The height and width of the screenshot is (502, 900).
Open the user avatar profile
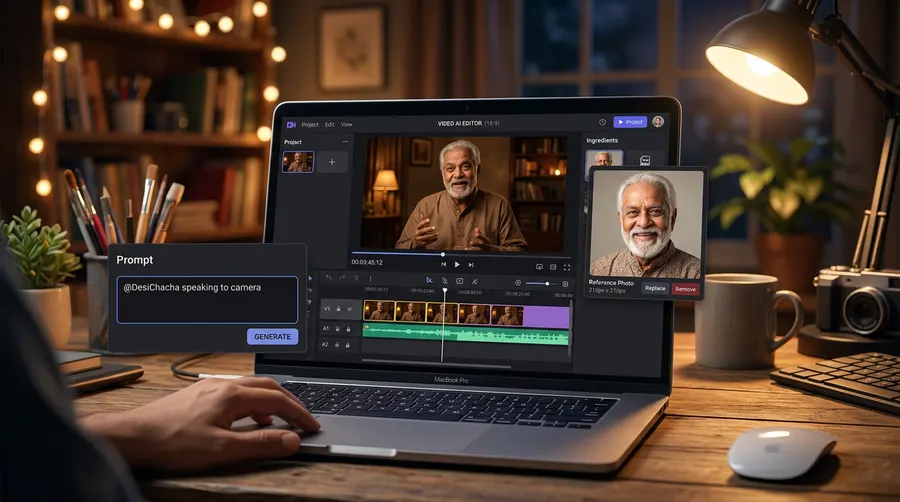[x=658, y=121]
